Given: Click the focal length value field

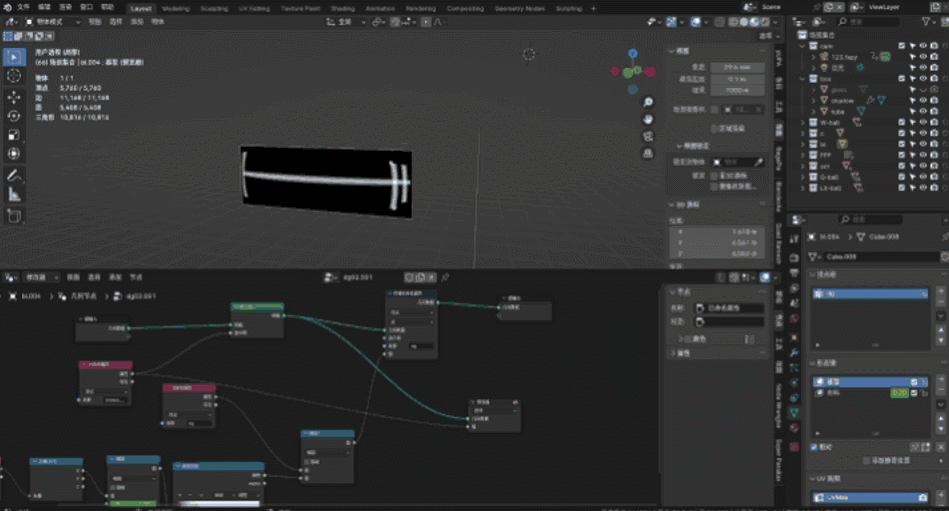Looking at the screenshot, I should (x=737, y=67).
